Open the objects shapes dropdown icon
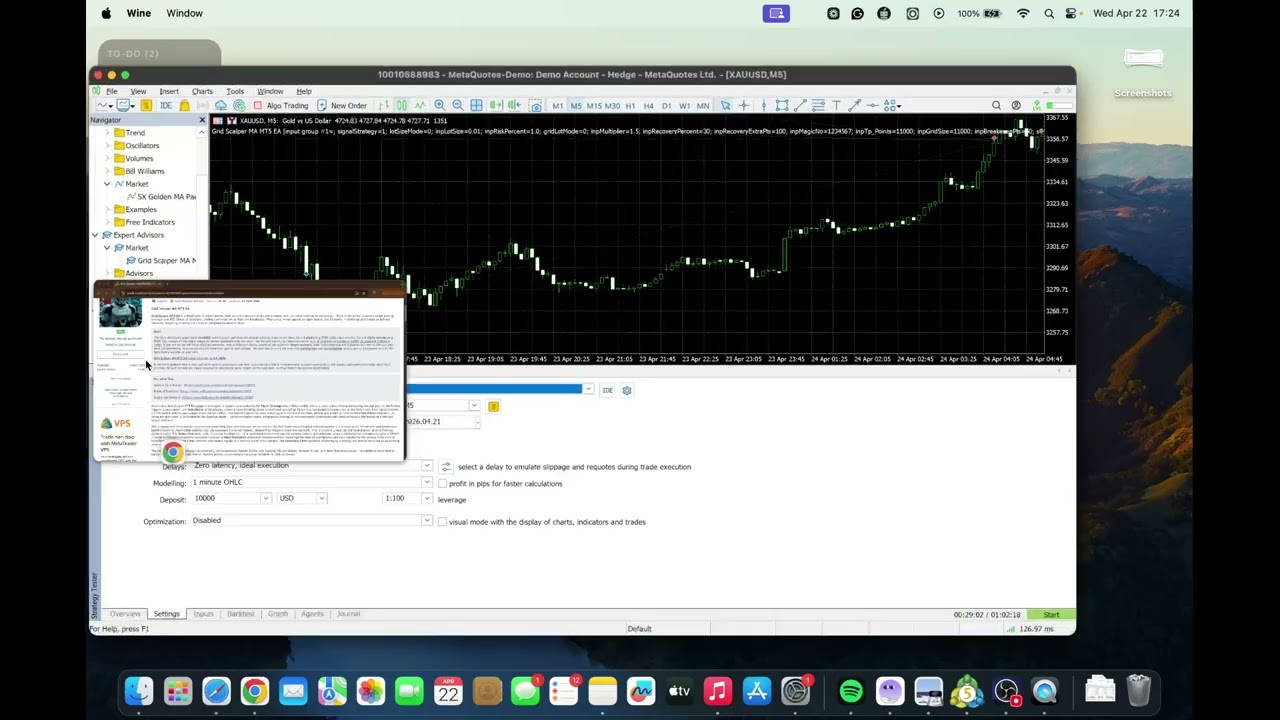 [891, 105]
